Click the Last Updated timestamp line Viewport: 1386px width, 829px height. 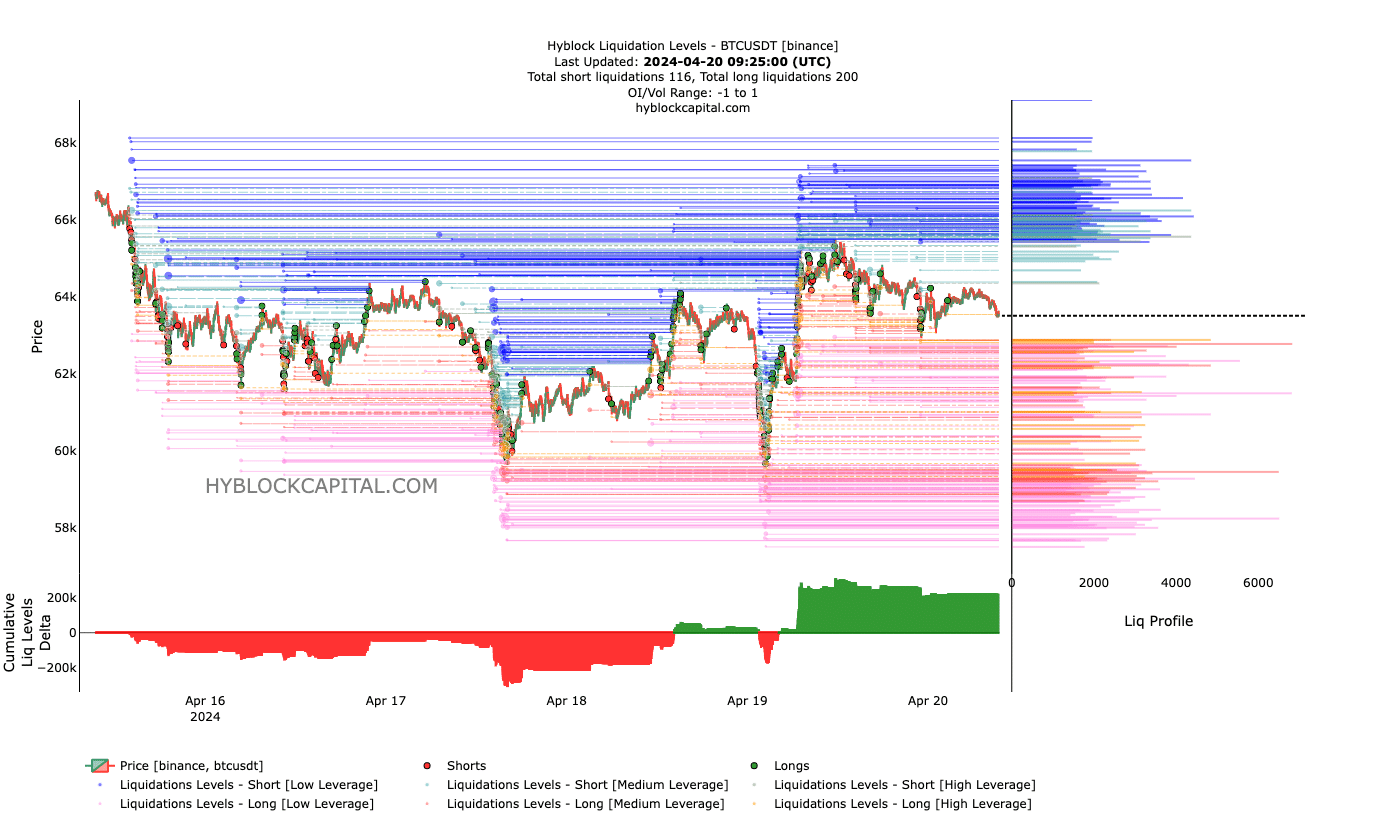[692, 61]
